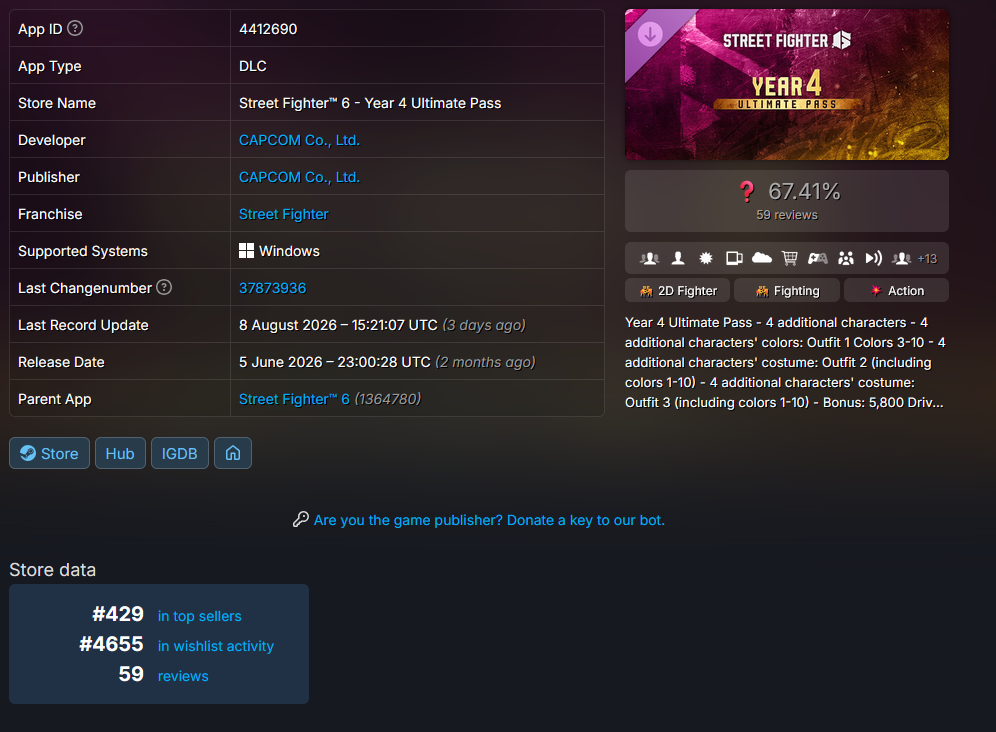Click the '59 reviews' text under rating
996x732 pixels.
click(787, 215)
